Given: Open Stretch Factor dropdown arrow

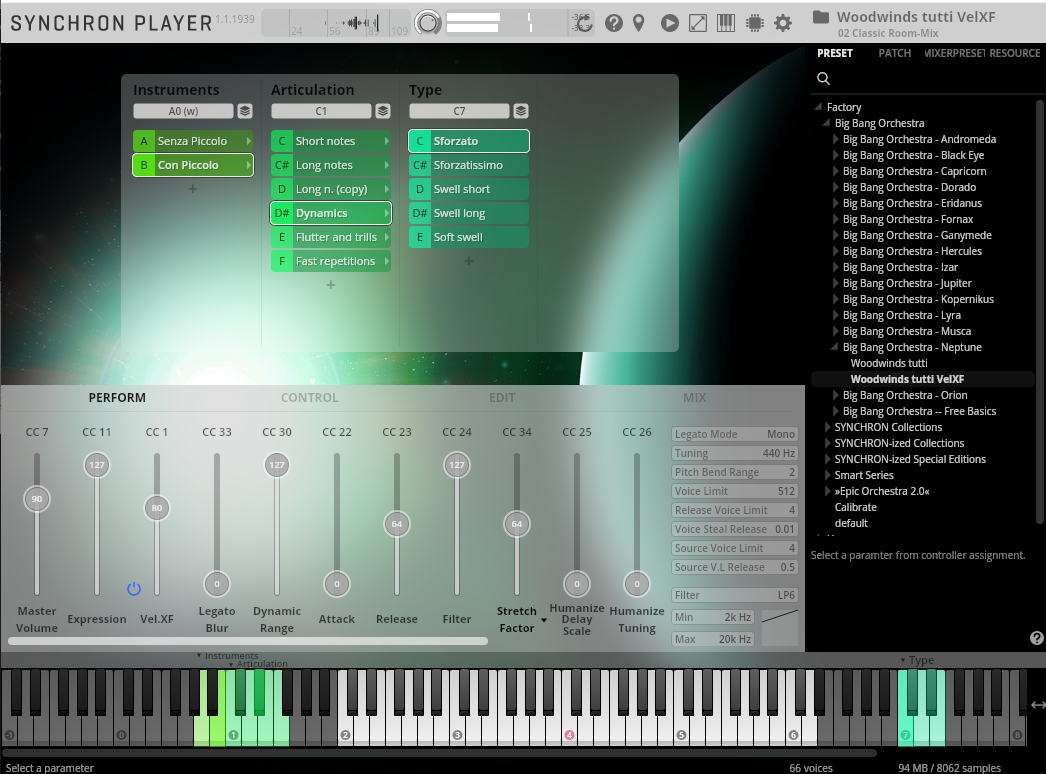Looking at the screenshot, I should [544, 621].
